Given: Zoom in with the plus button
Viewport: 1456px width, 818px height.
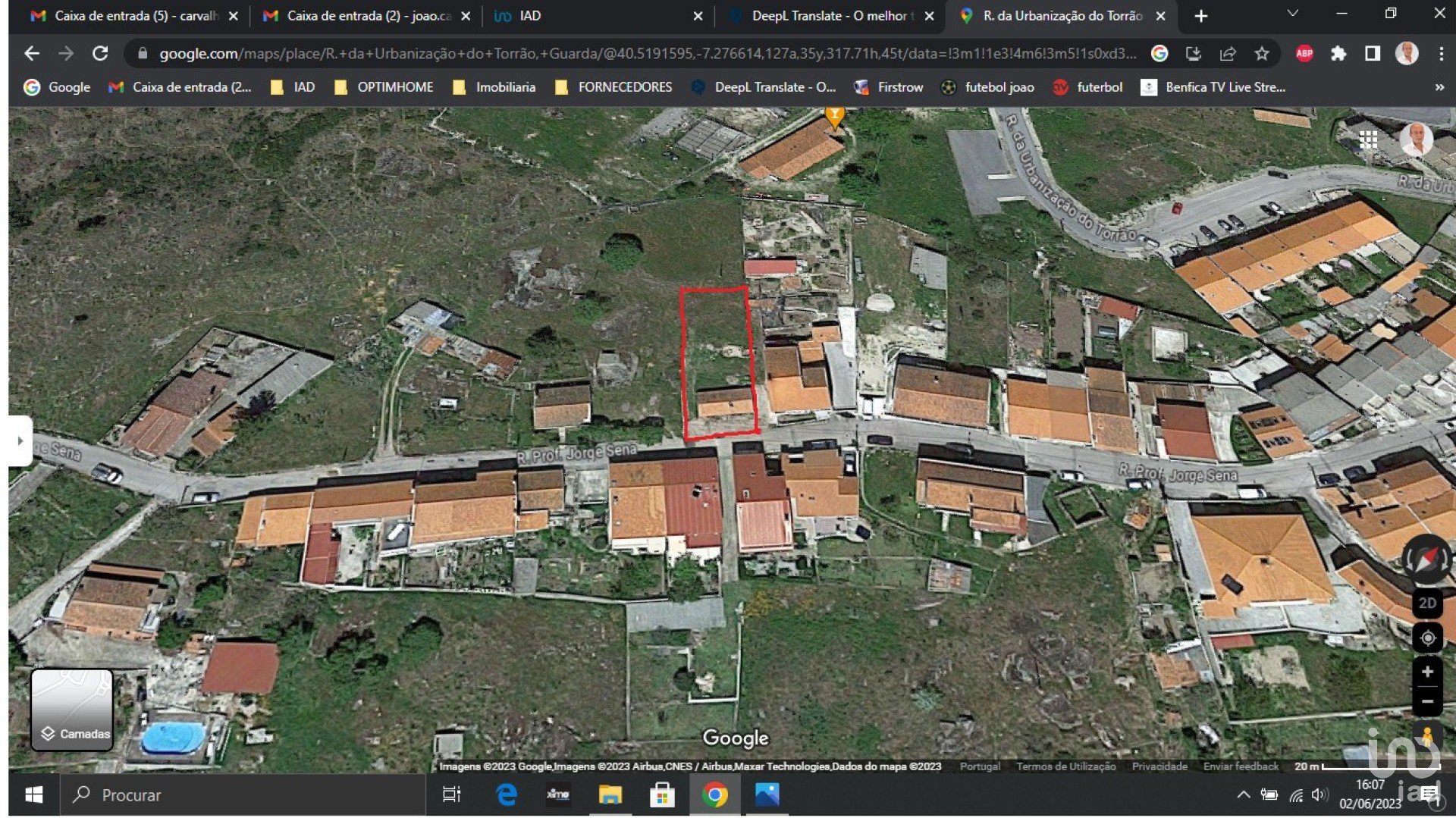Looking at the screenshot, I should [x=1426, y=672].
